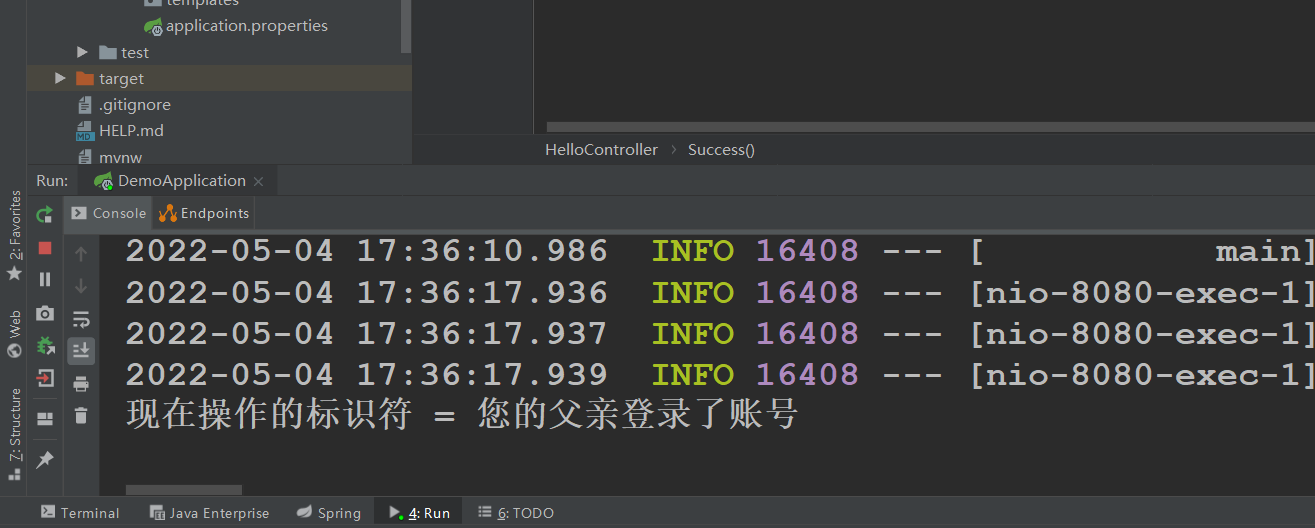The width and height of the screenshot is (1315, 528).
Task: Expand the test folder arrow
Action: click(x=83, y=52)
